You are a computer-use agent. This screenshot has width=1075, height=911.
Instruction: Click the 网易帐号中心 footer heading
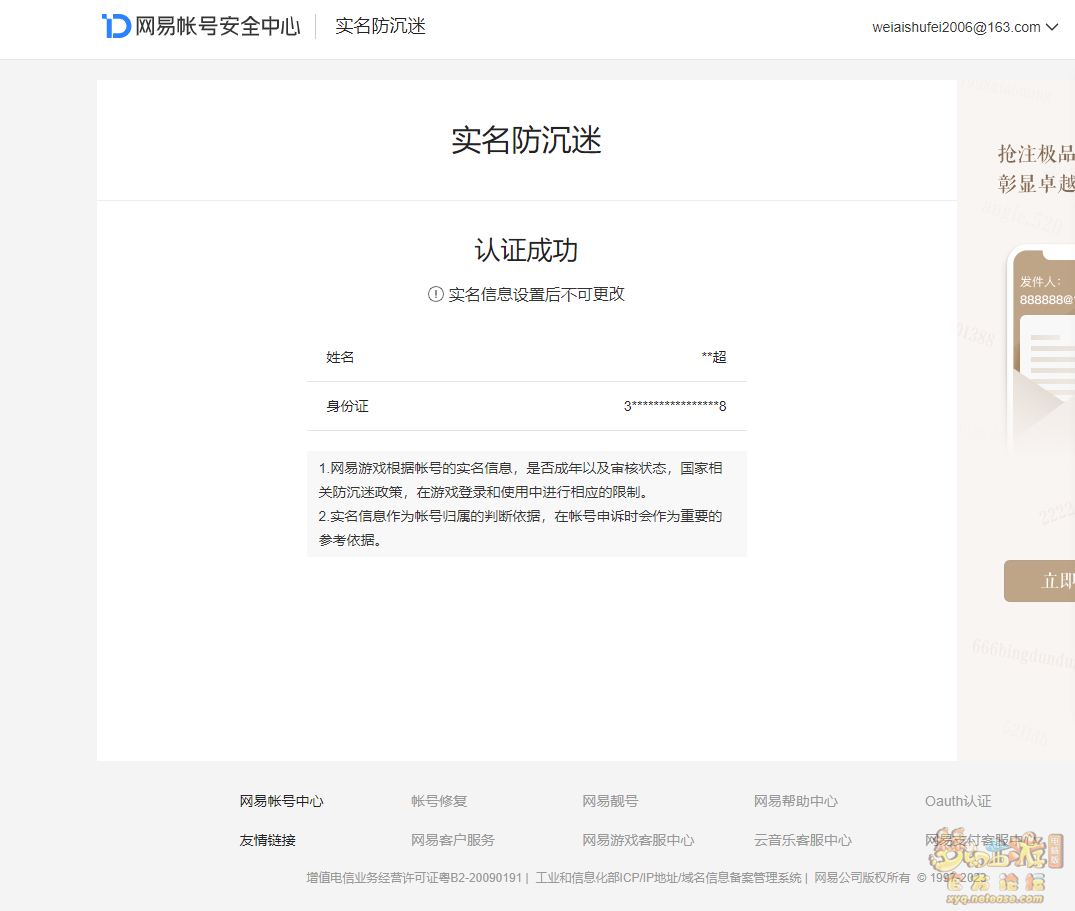tap(281, 801)
